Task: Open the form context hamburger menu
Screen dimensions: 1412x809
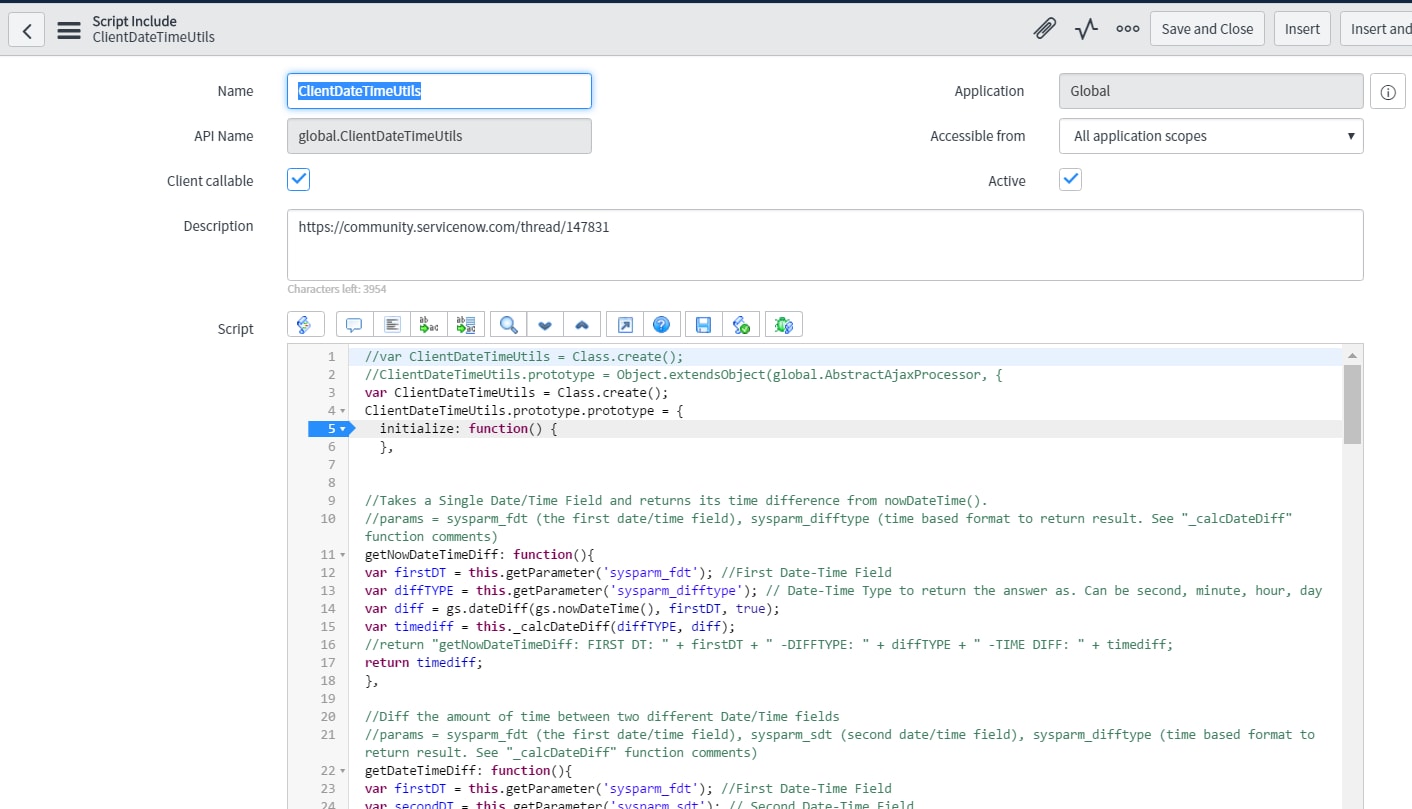Action: (69, 30)
